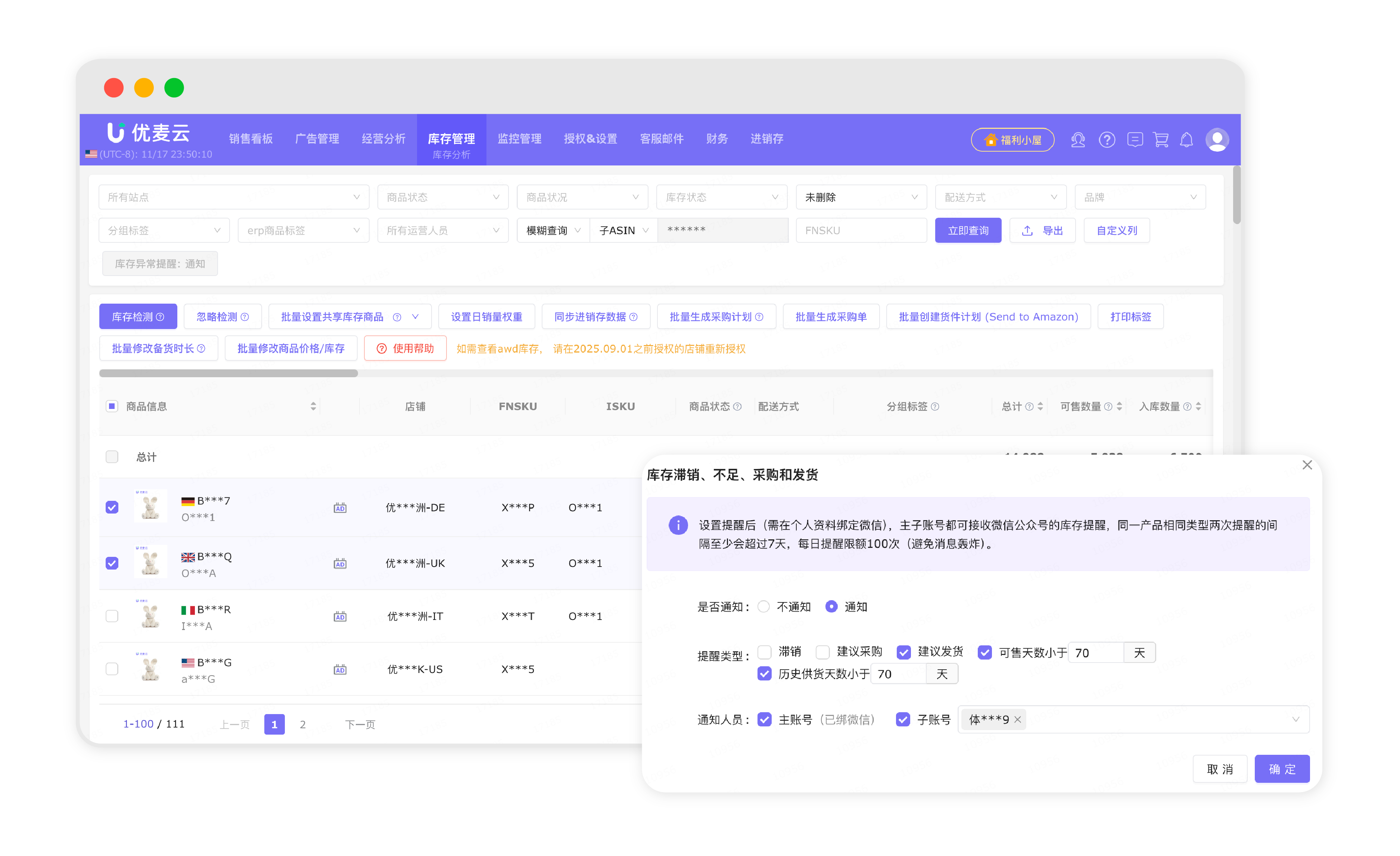The width and height of the screenshot is (1400, 856).
Task: Click the 立即查询 button
Action: click(x=968, y=230)
